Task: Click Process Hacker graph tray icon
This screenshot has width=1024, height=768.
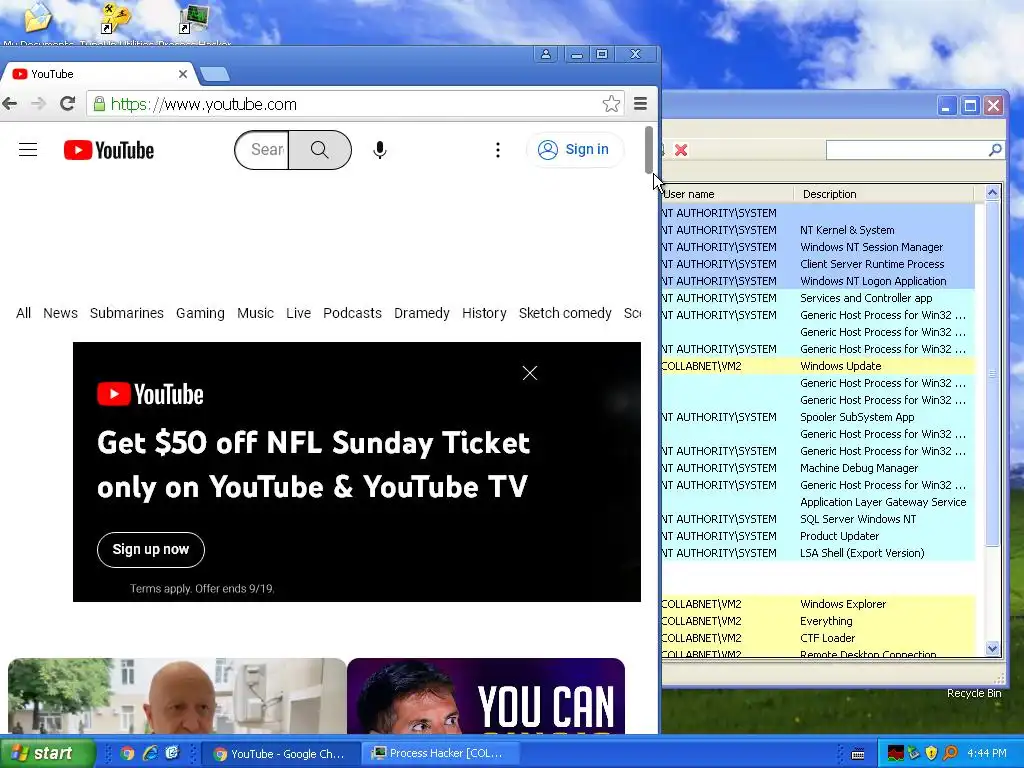Action: coord(895,754)
